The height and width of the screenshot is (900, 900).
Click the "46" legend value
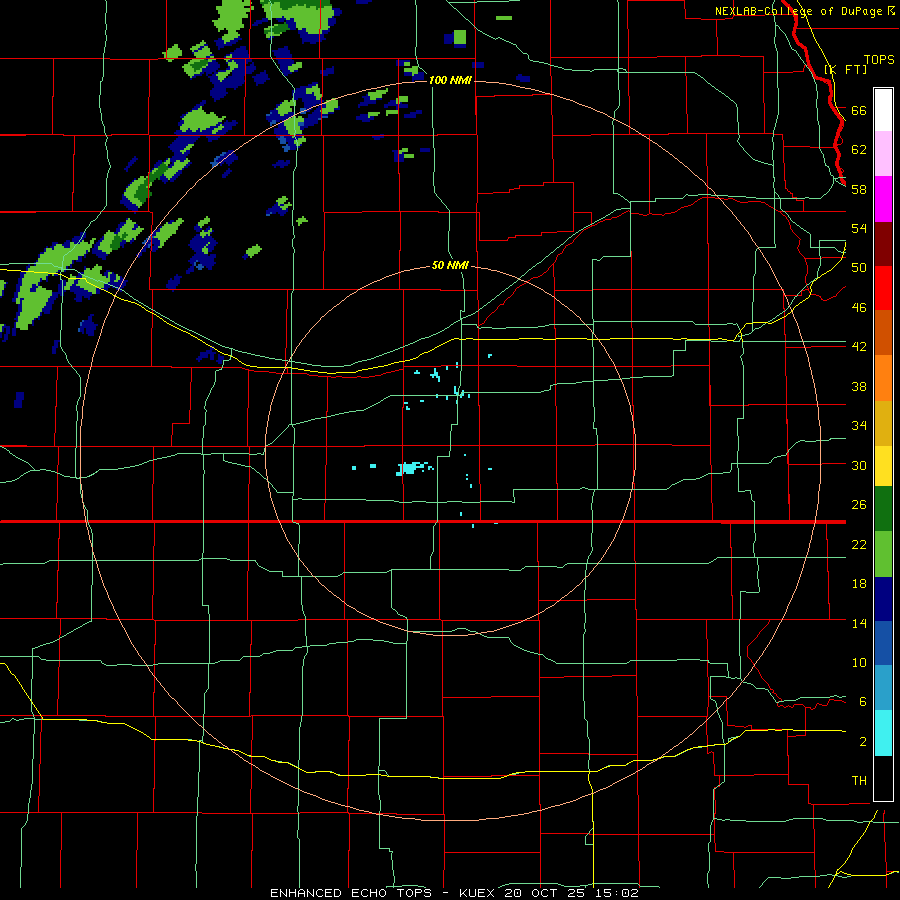click(x=859, y=308)
